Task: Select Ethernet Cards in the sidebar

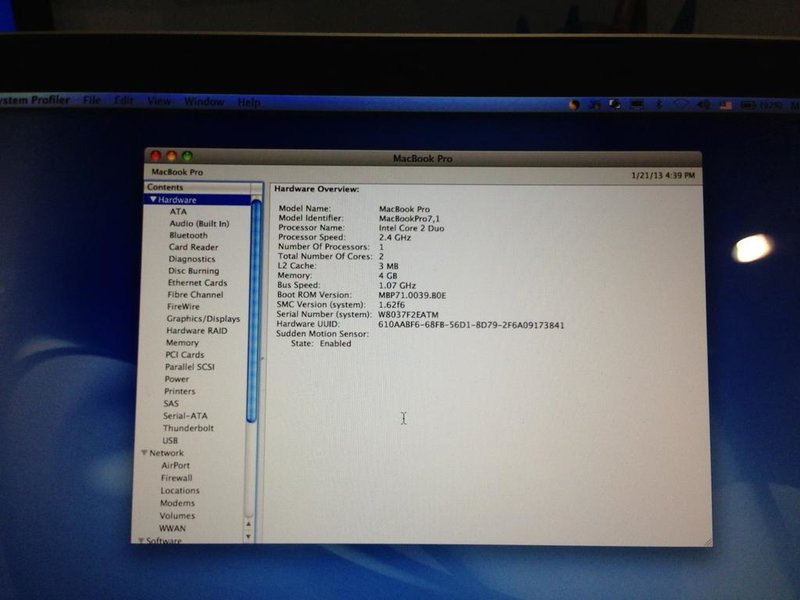Action: click(x=197, y=283)
